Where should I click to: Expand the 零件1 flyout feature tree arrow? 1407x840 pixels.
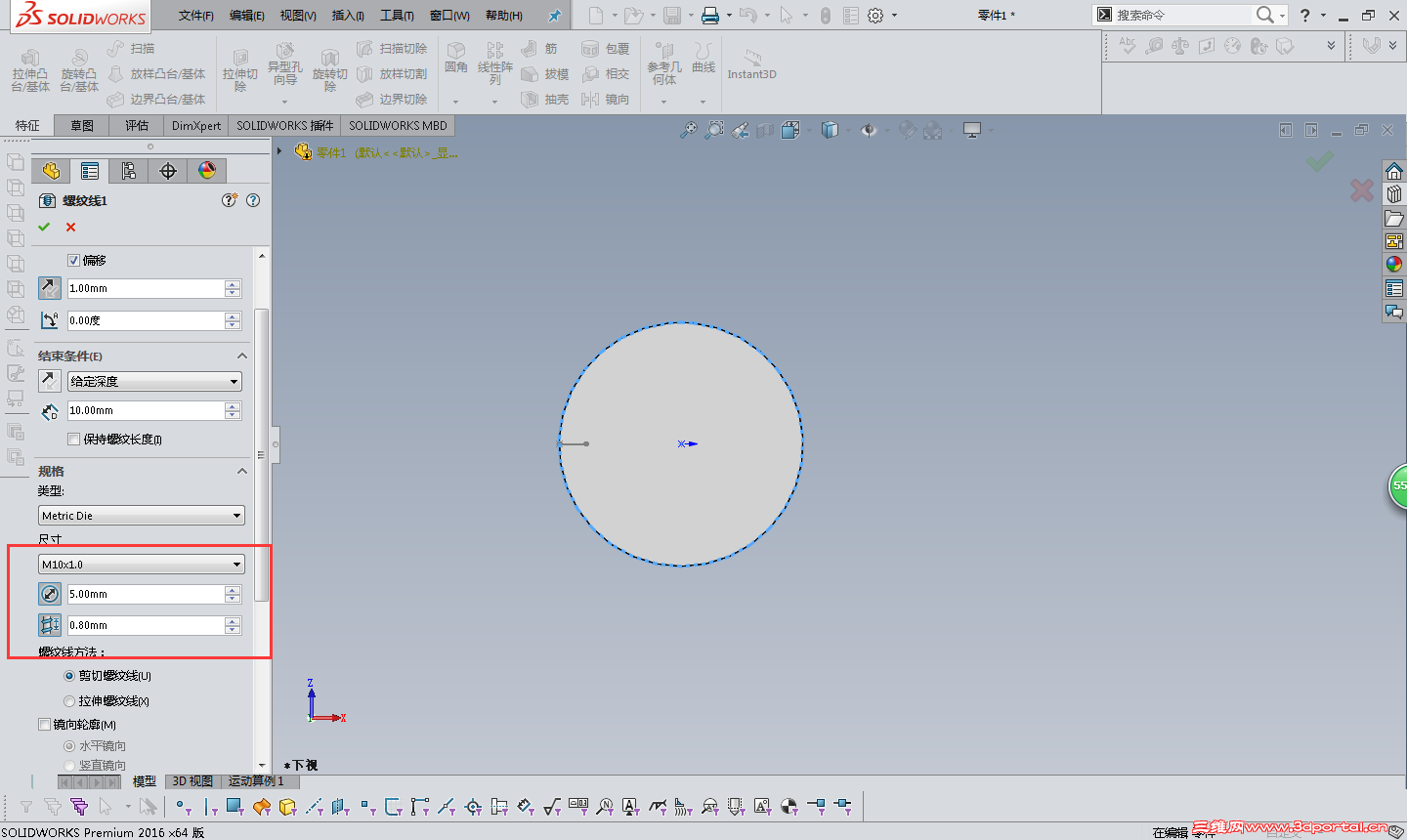(279, 151)
